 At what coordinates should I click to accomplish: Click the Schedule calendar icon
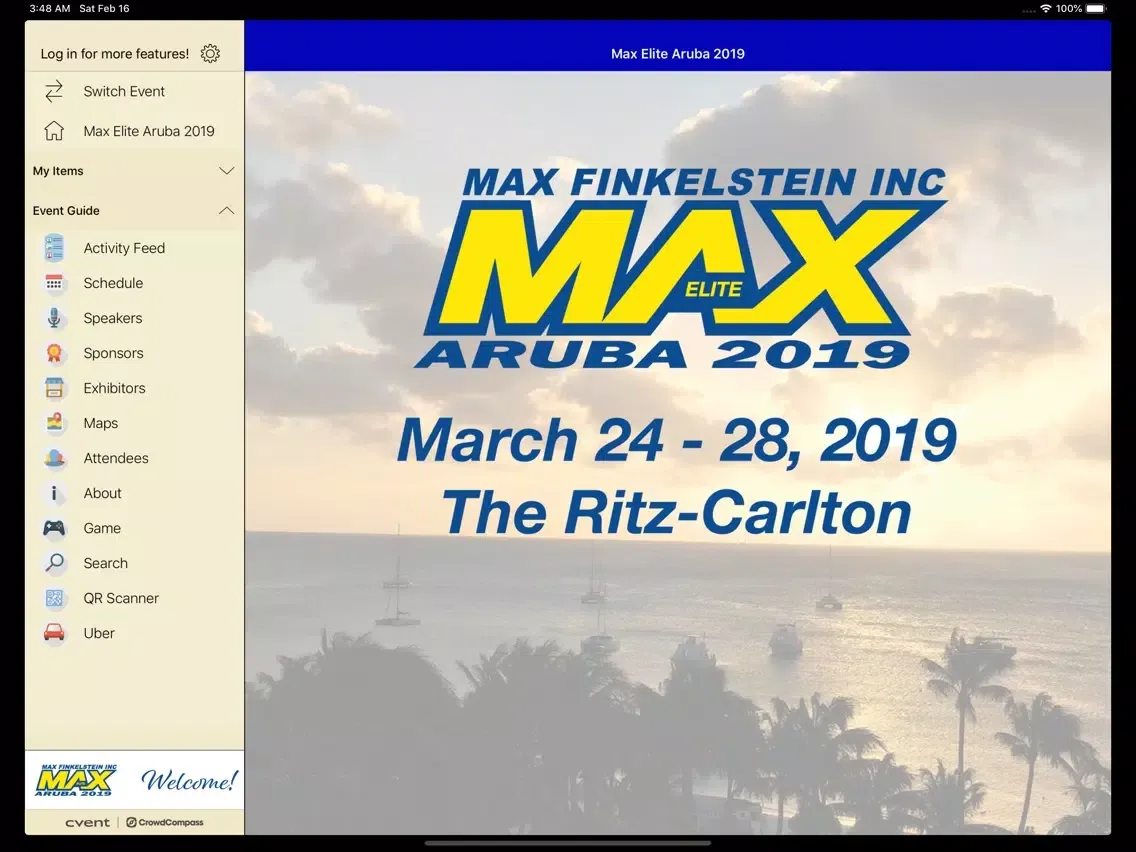pyautogui.click(x=54, y=283)
